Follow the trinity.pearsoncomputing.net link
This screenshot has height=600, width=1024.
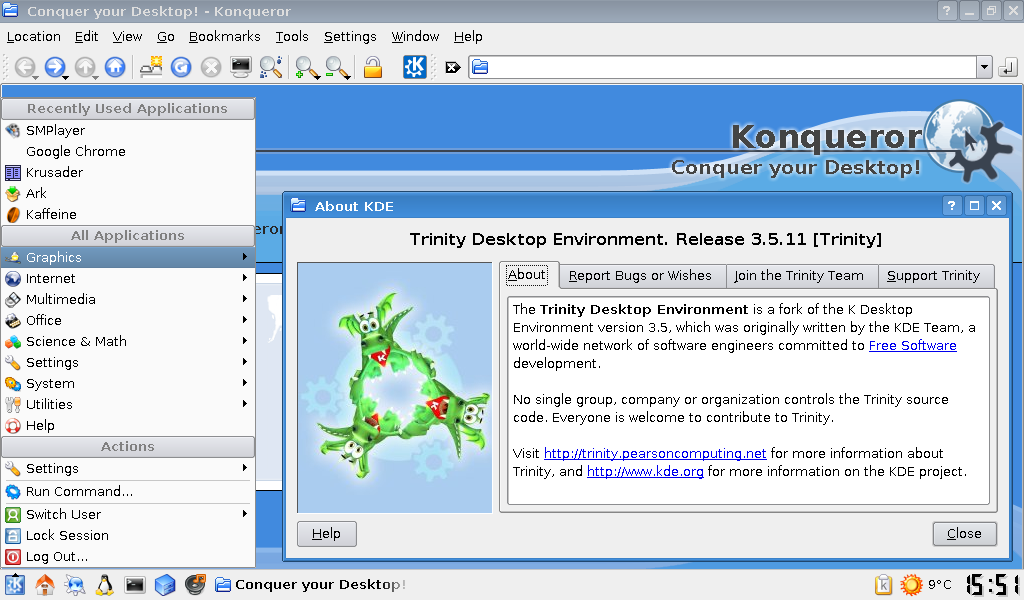pyautogui.click(x=655, y=453)
